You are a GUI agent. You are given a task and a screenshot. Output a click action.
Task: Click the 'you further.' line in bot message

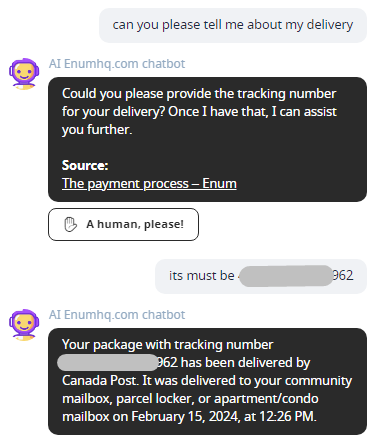[97, 130]
